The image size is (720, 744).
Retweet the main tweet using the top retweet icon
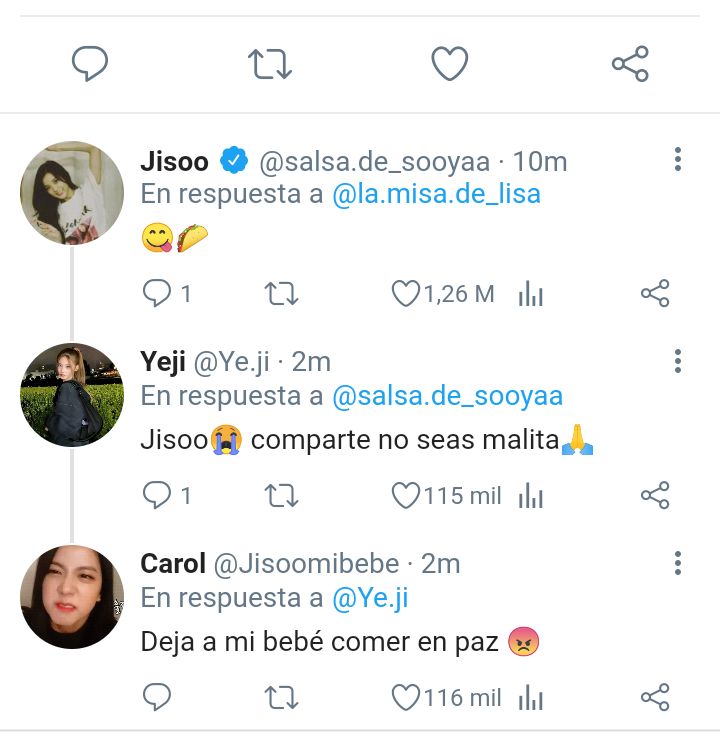click(270, 64)
